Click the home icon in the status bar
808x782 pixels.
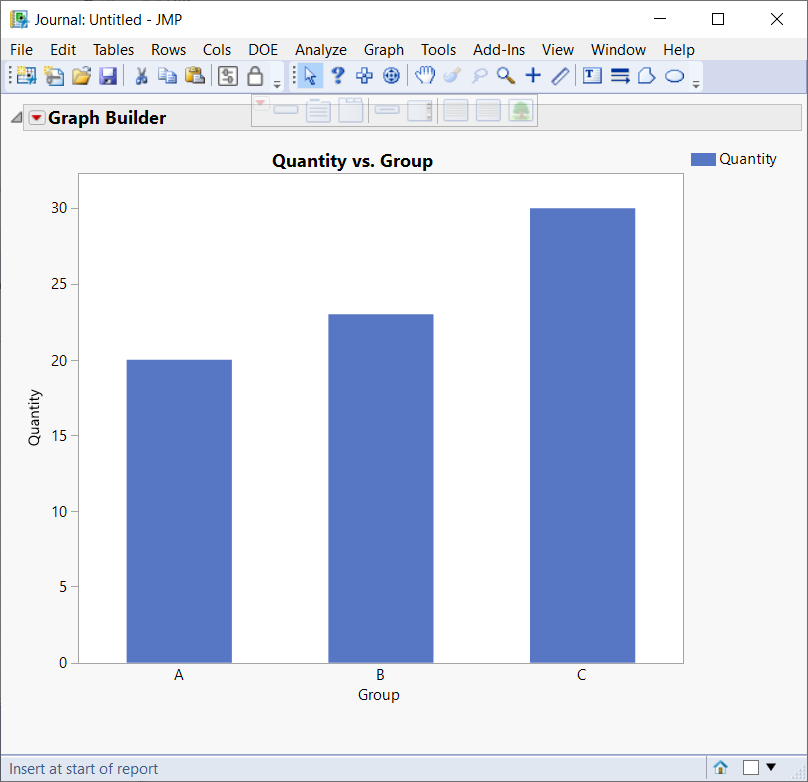(x=721, y=765)
